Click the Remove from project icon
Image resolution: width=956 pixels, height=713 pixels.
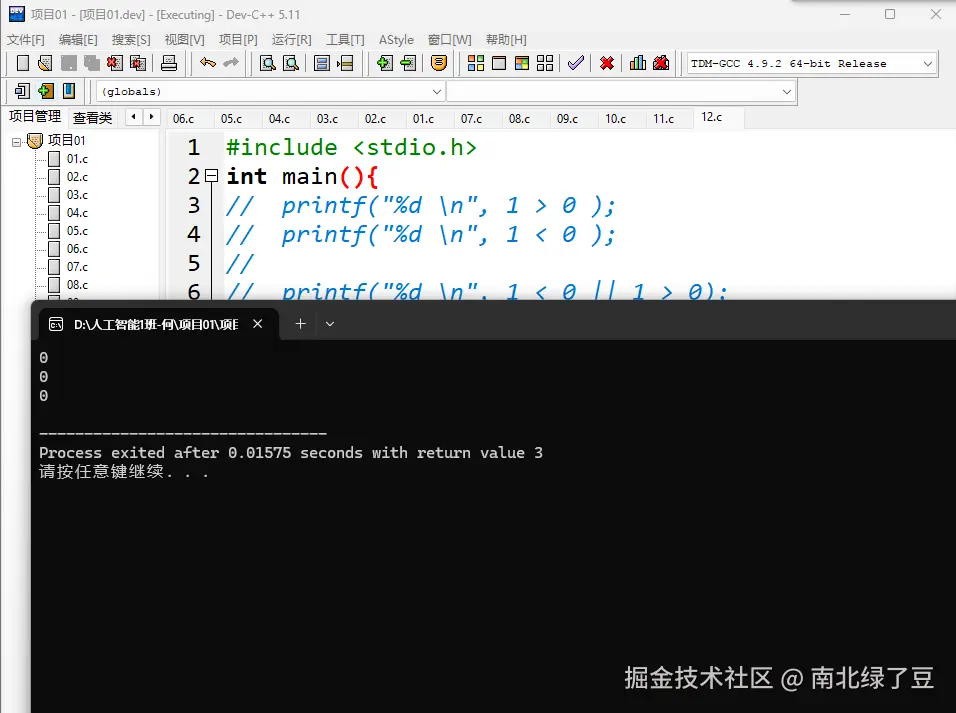[x=408, y=63]
